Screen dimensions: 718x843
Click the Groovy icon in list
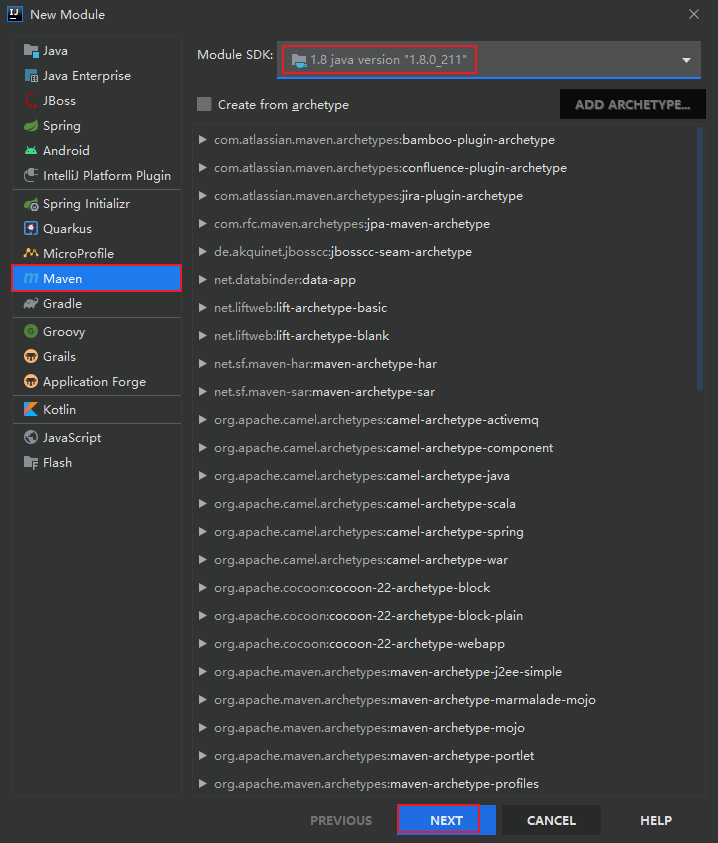point(31,332)
